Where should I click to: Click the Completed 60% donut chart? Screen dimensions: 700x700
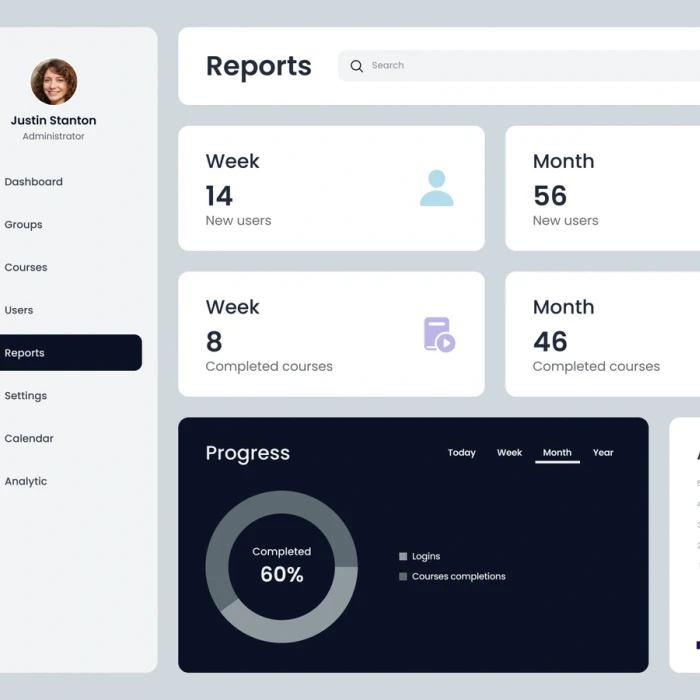point(281,567)
